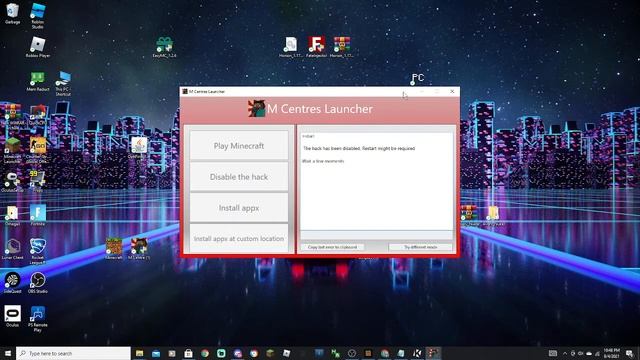Open the notification center icon
This screenshot has width=640, height=360.
tap(630, 353)
